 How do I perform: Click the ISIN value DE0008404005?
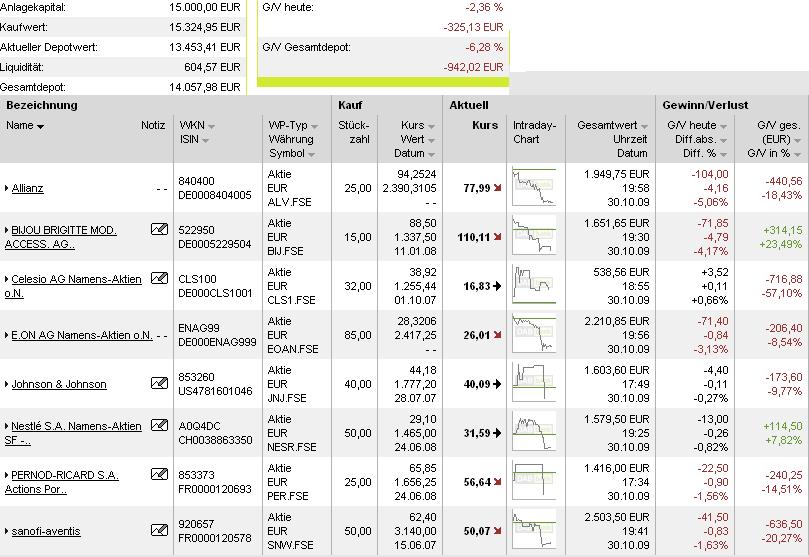(215, 195)
